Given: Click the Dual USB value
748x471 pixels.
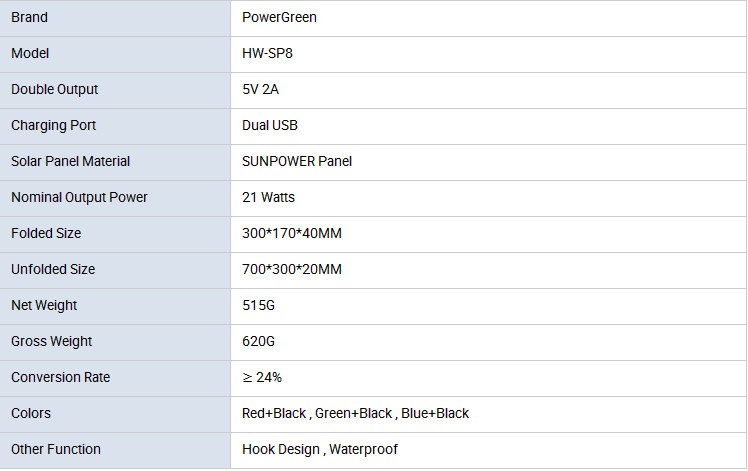Looking at the screenshot, I should click(x=270, y=125).
